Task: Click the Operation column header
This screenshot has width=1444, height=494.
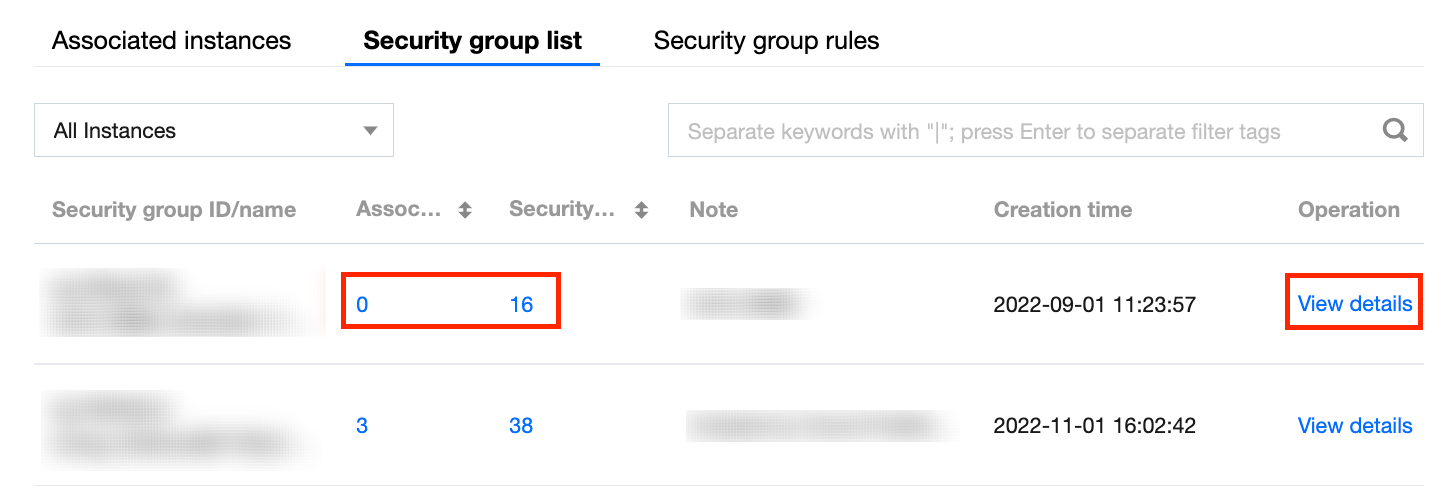Action: tap(1348, 210)
